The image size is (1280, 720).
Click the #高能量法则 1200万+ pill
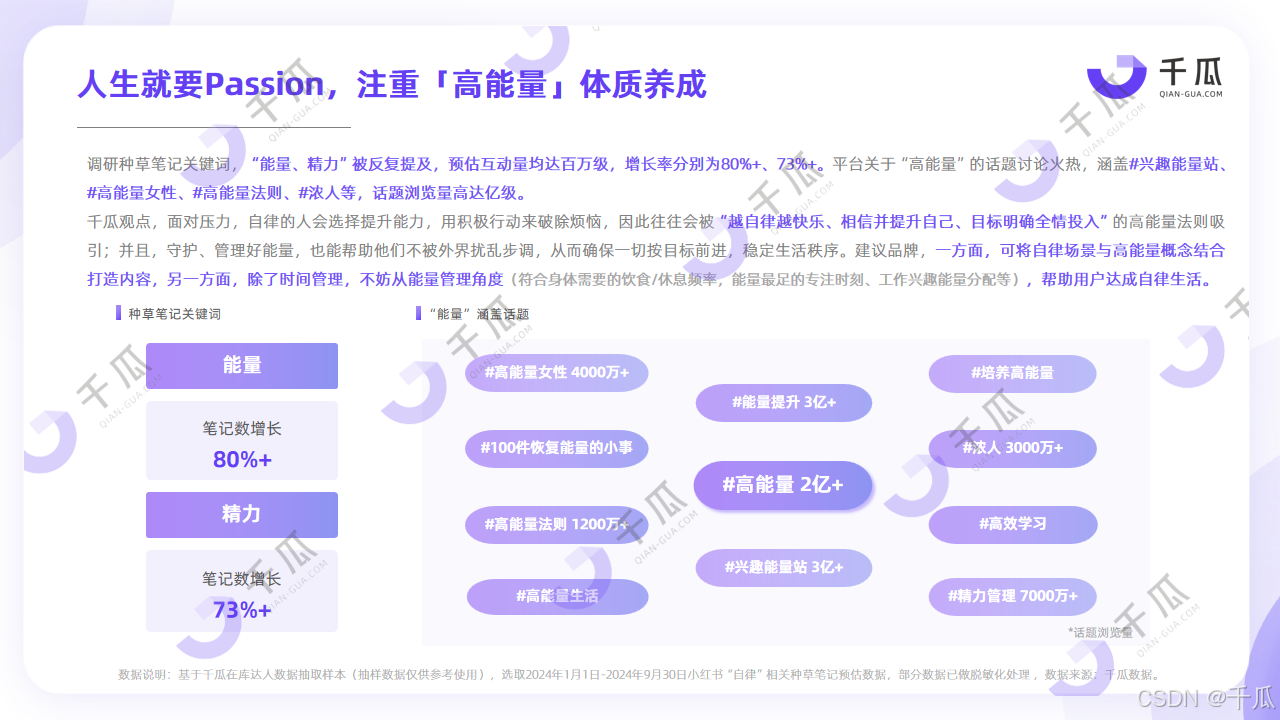click(x=557, y=524)
